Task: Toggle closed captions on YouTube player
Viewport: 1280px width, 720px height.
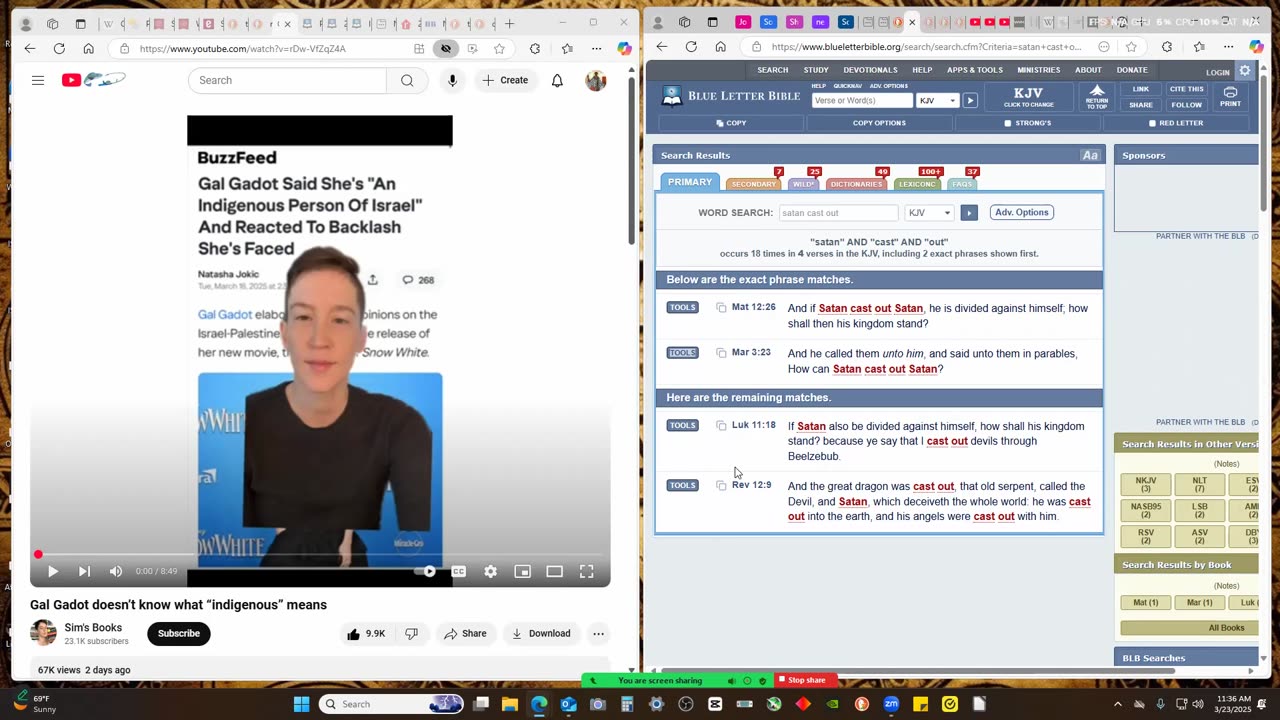Action: tap(458, 571)
